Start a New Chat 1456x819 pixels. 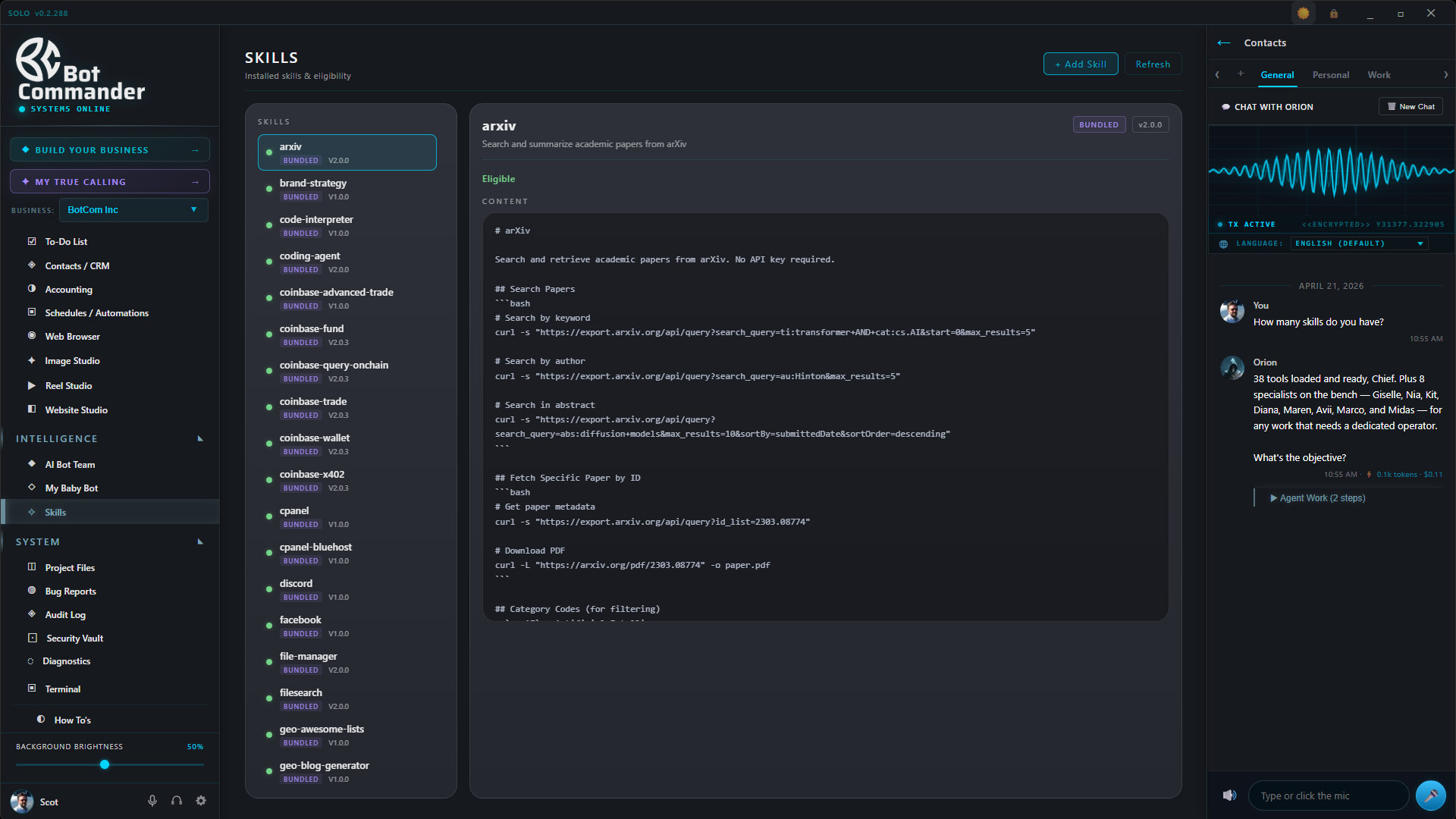[x=1410, y=107]
